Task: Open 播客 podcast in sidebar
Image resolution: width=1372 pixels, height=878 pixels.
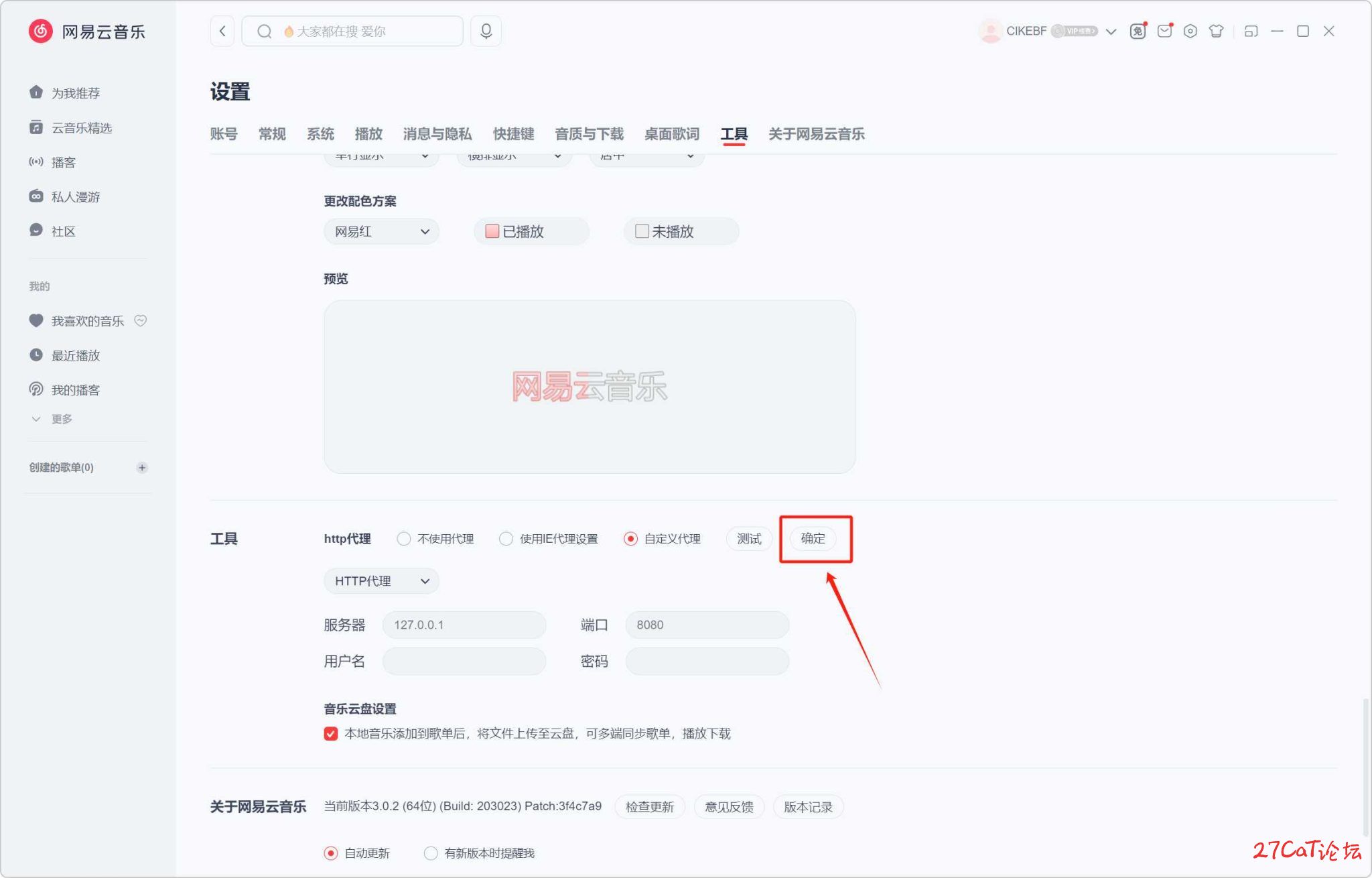Action: click(52, 162)
